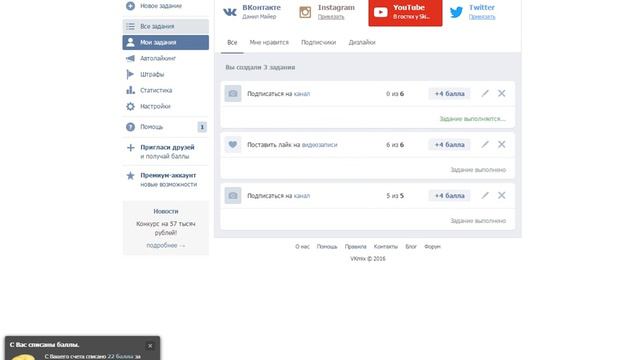
Task: Open О нас footer link
Action: 302,247
